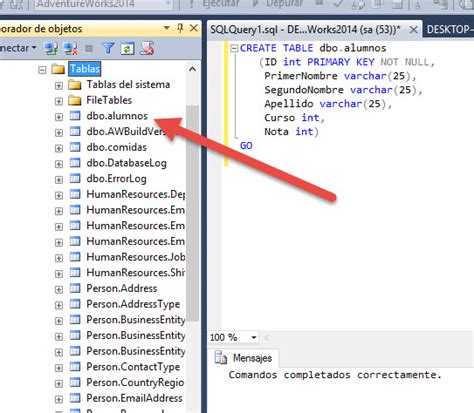Click the Person.ContactType table icon

75,366
